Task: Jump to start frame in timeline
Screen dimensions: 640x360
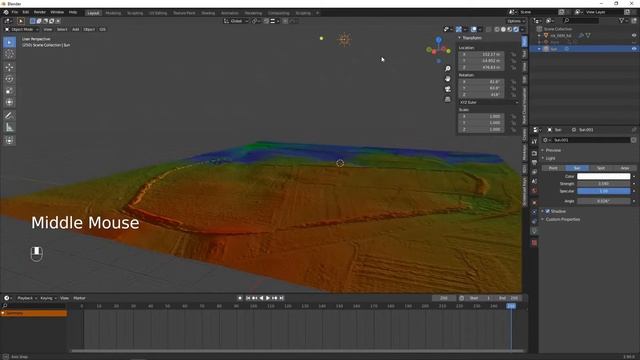Action: 248,298
